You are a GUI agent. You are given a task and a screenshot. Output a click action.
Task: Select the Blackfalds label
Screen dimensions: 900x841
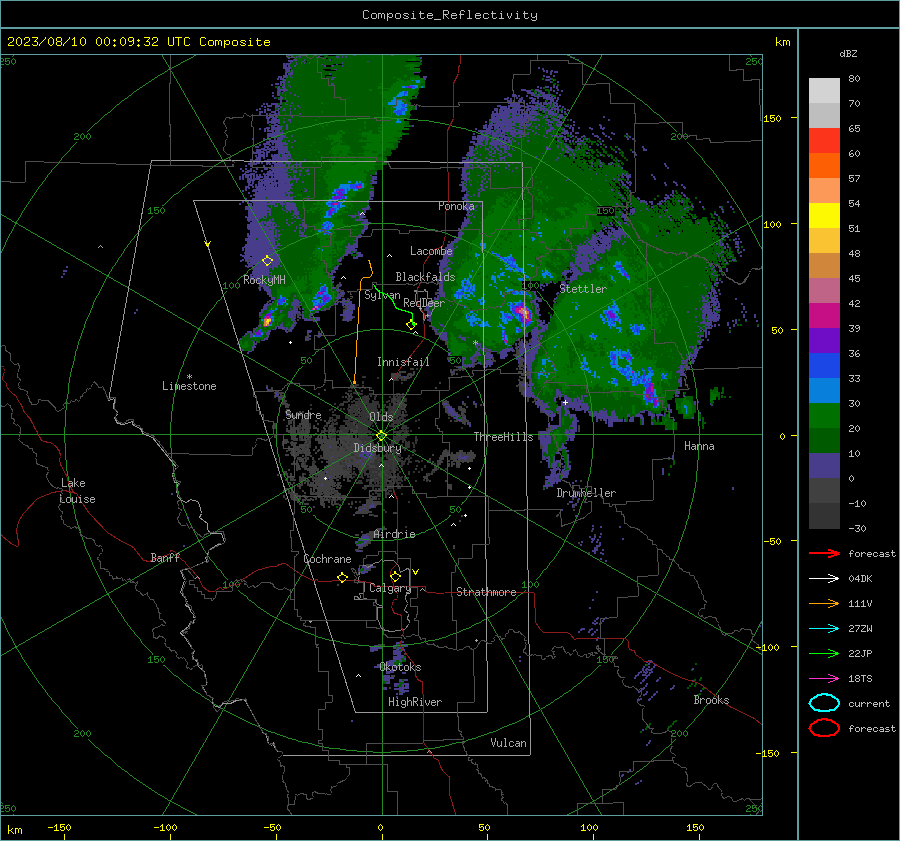coord(425,277)
